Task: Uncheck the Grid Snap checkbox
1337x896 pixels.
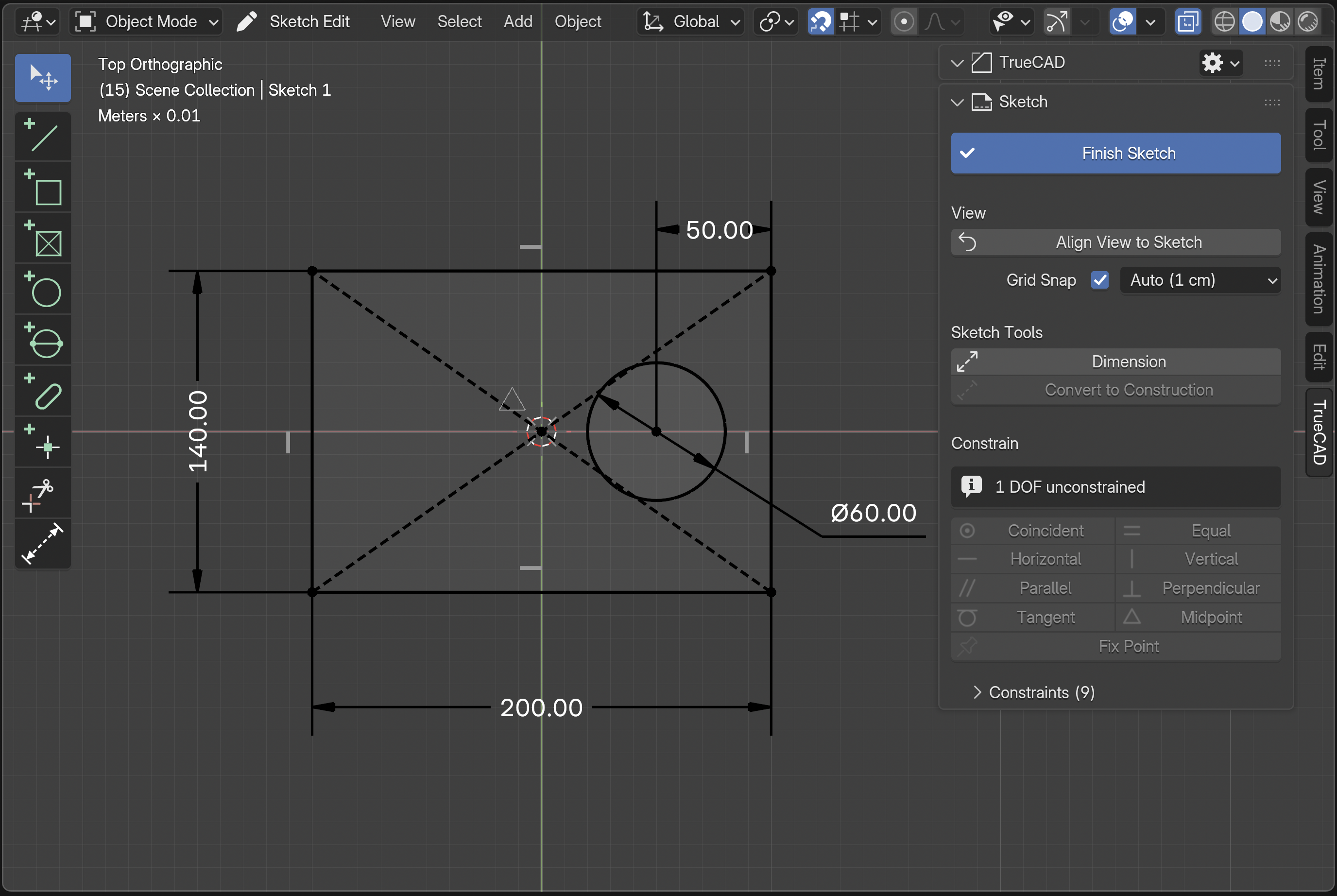Action: click(1100, 280)
